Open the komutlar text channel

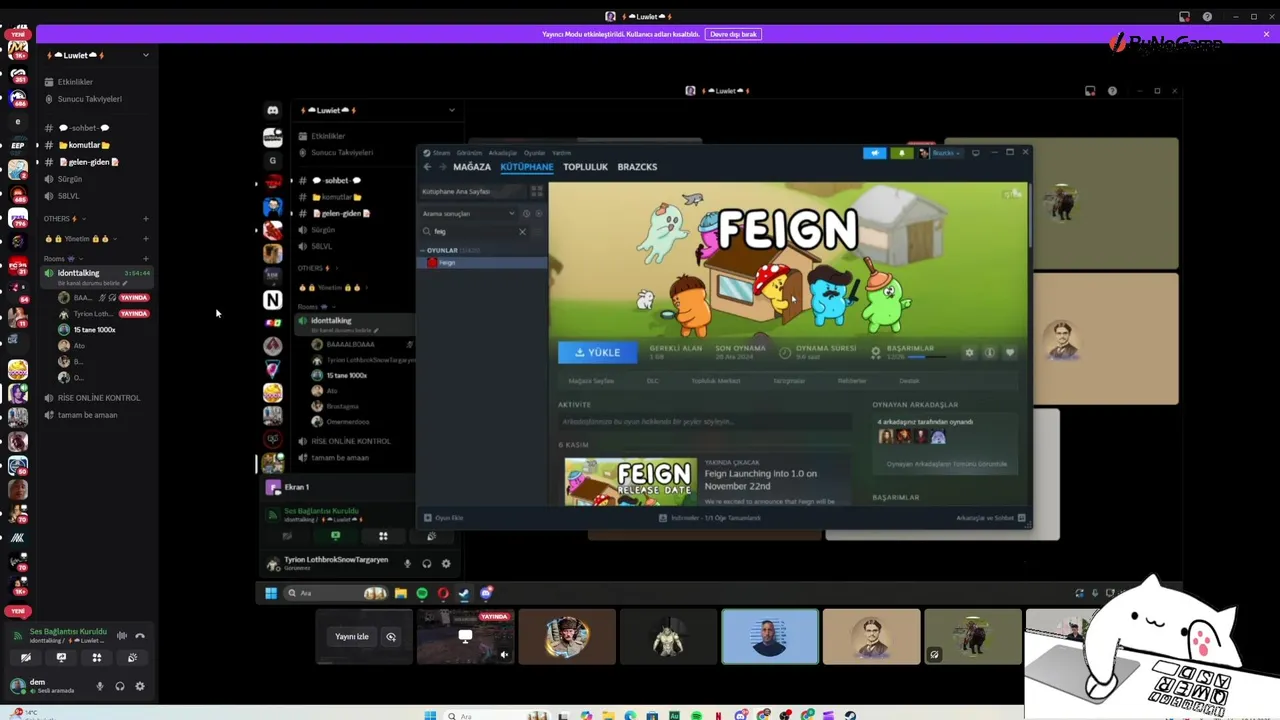coord(84,145)
